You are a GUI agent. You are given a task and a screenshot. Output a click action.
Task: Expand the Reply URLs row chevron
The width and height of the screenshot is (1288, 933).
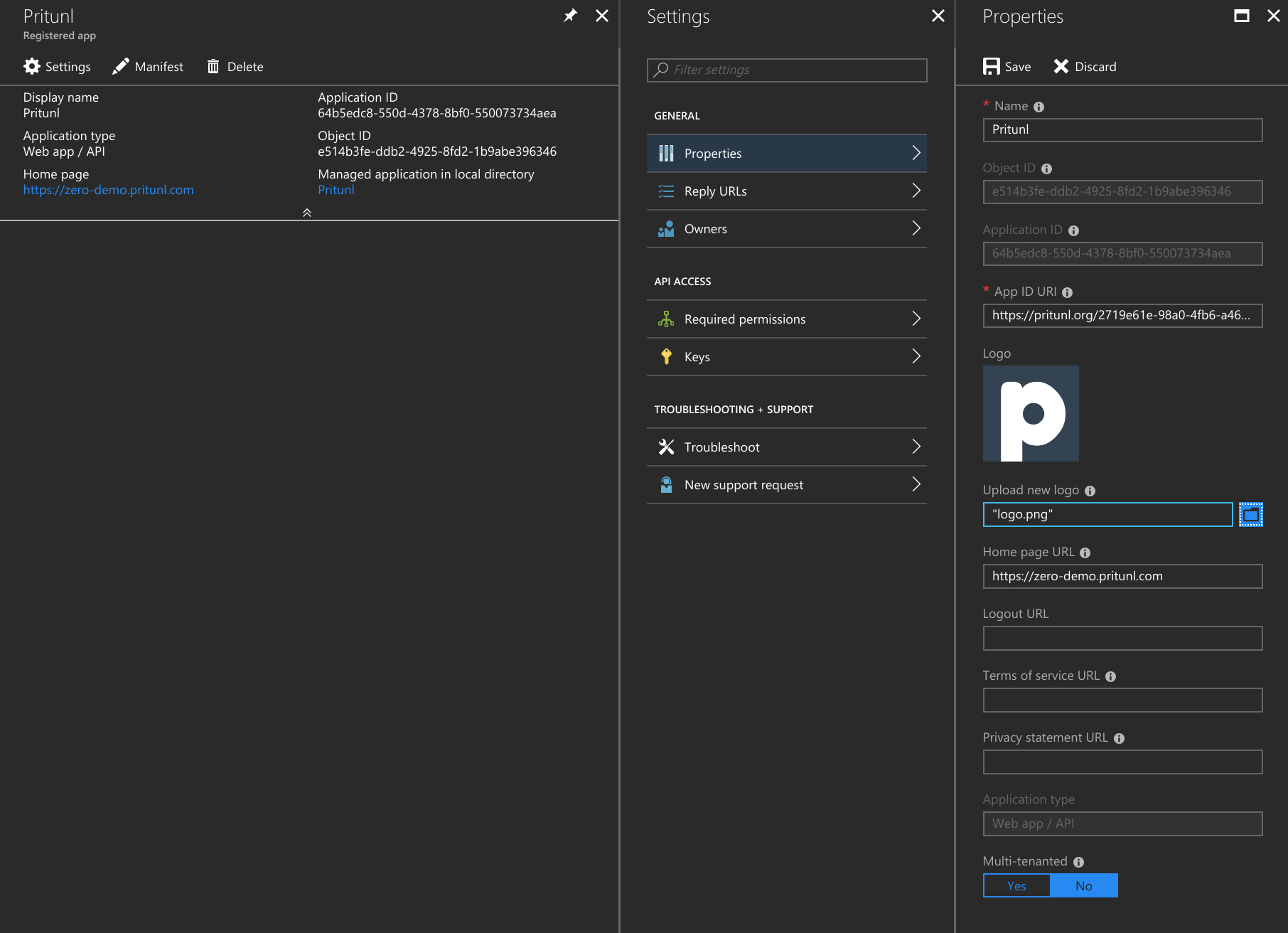click(916, 191)
